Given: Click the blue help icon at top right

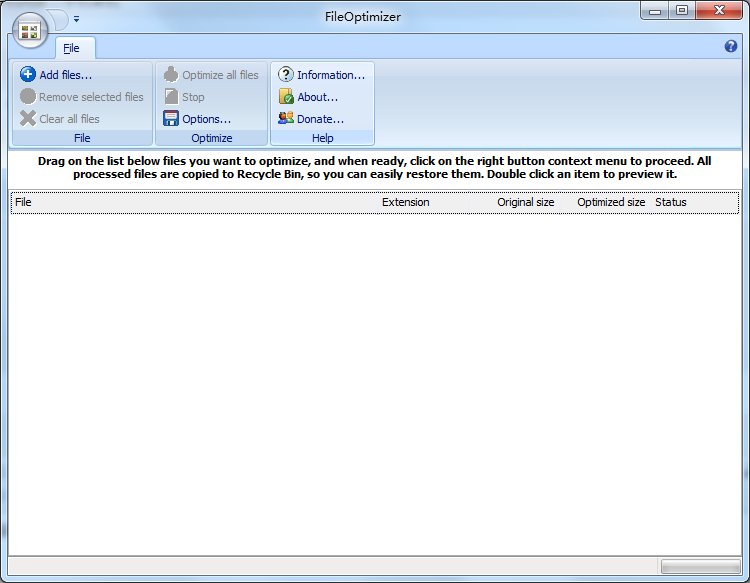Looking at the screenshot, I should pos(730,46).
